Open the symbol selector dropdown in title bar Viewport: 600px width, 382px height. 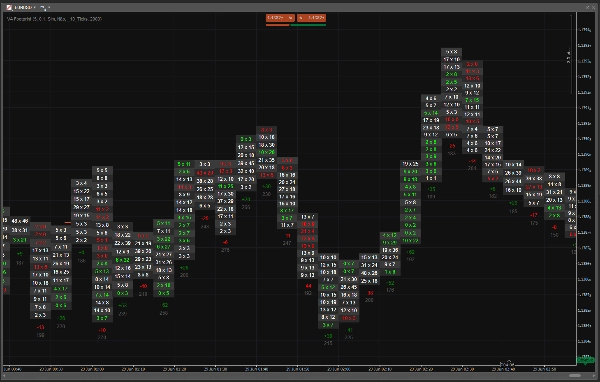pos(25,7)
